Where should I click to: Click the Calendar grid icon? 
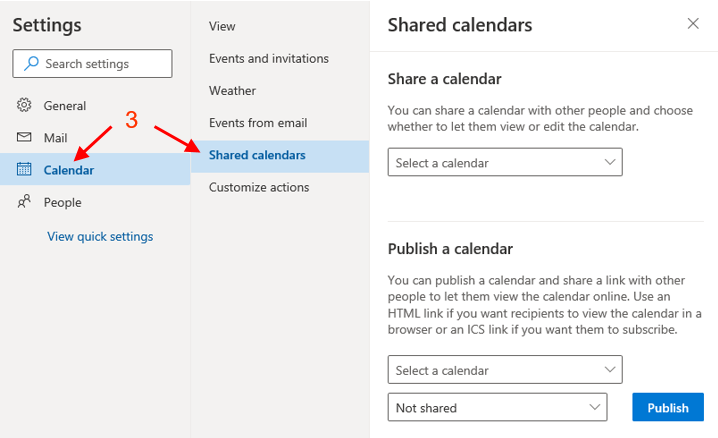click(x=25, y=170)
